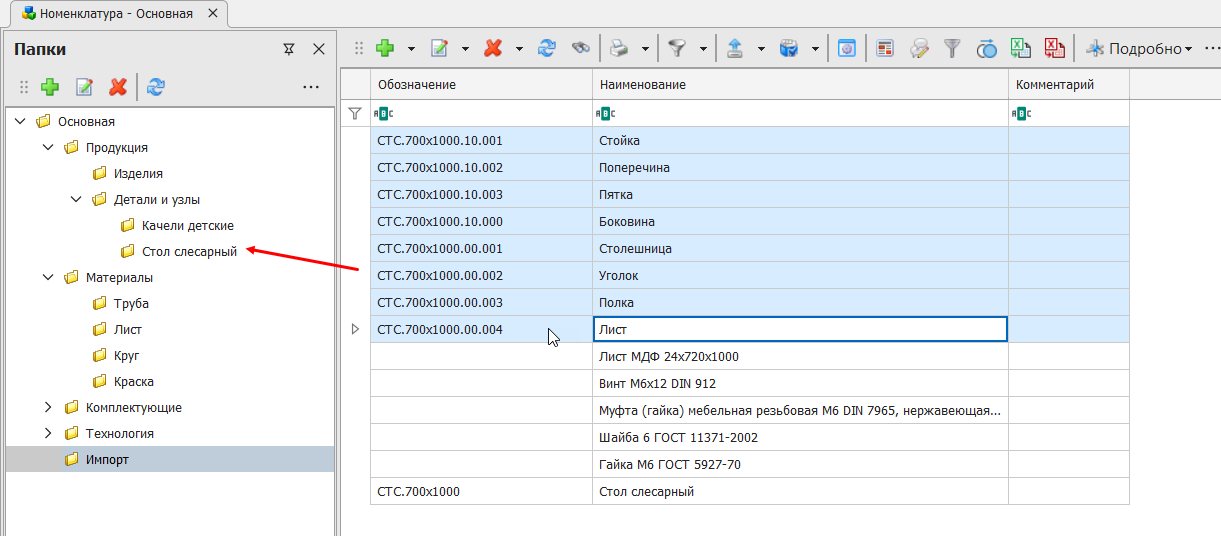Delete folder using red X in Папки panel
This screenshot has height=536, width=1221.
tap(118, 87)
